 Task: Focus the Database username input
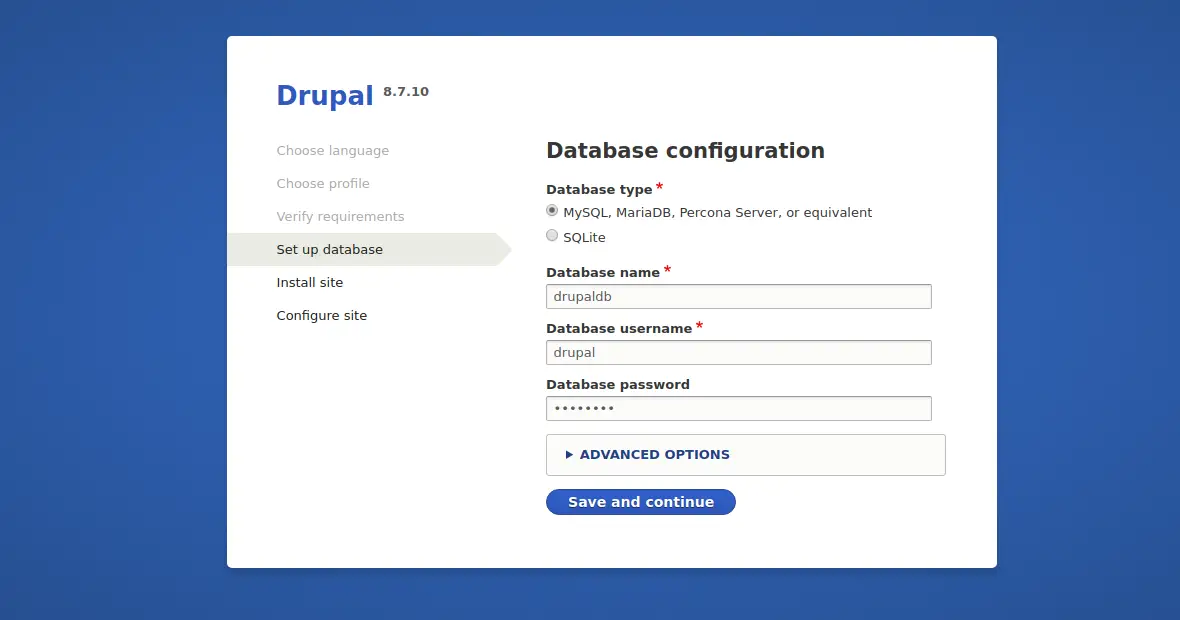click(x=738, y=352)
